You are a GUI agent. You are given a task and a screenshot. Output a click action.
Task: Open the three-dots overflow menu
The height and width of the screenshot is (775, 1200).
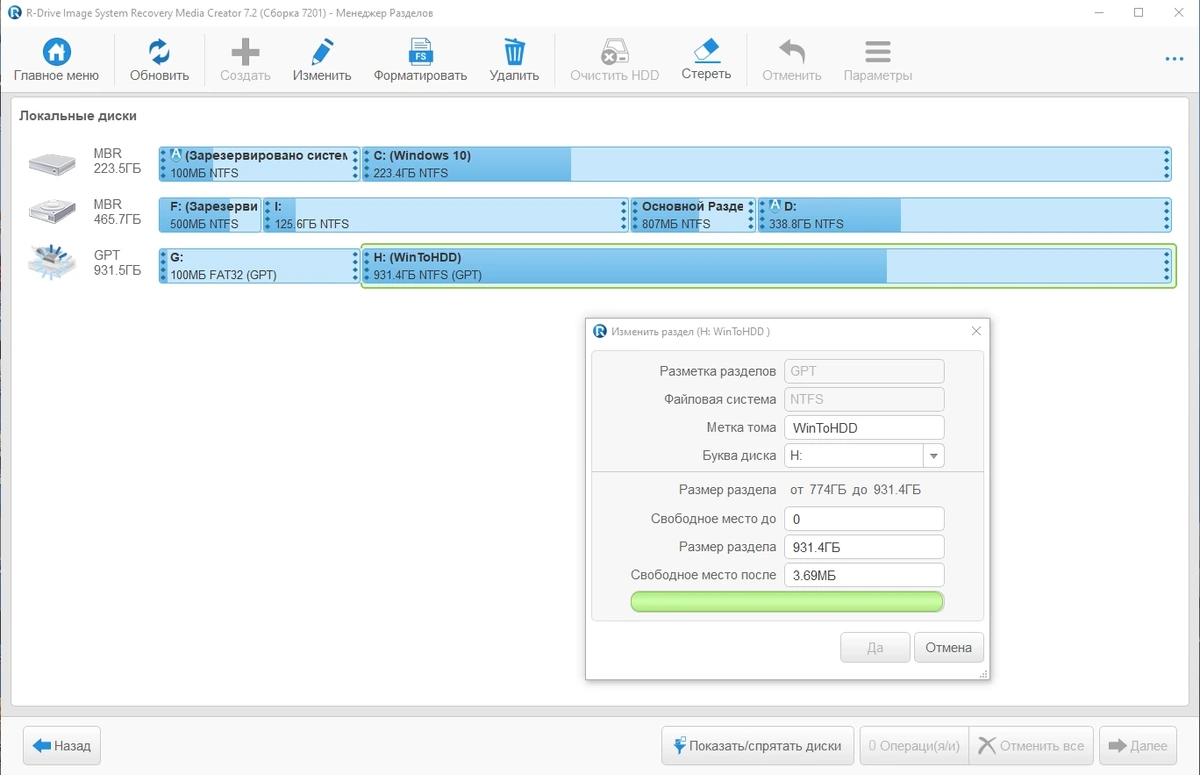(1174, 60)
